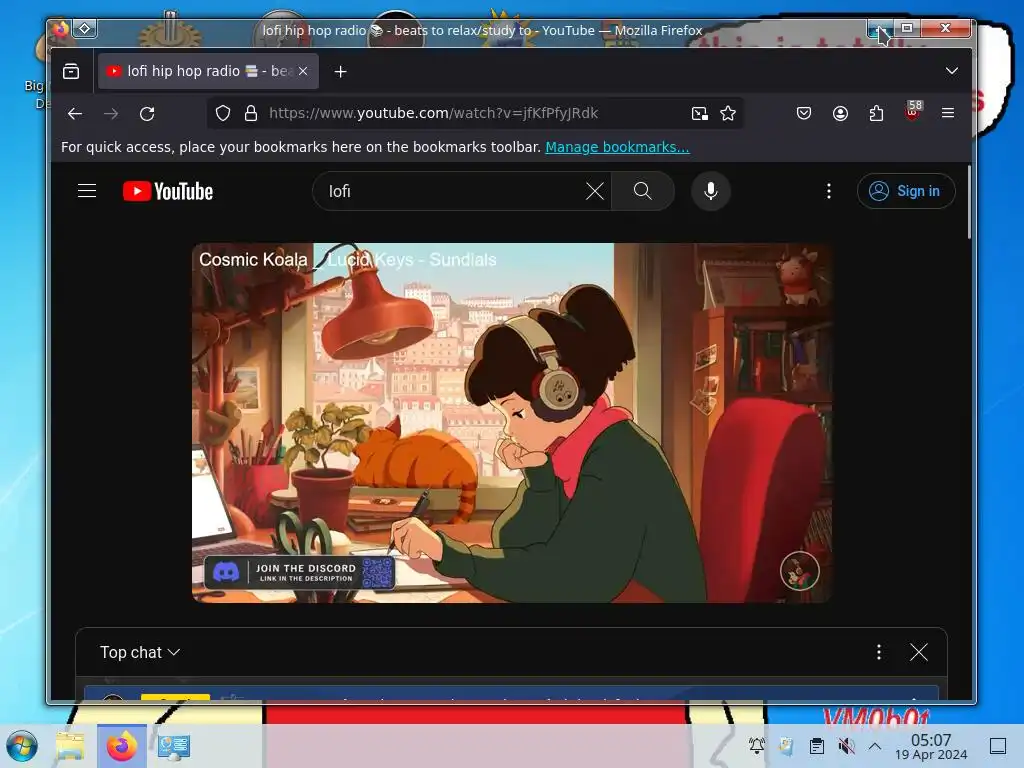
Task: Open Picture-in-Picture icon in address bar
Action: coord(699,114)
